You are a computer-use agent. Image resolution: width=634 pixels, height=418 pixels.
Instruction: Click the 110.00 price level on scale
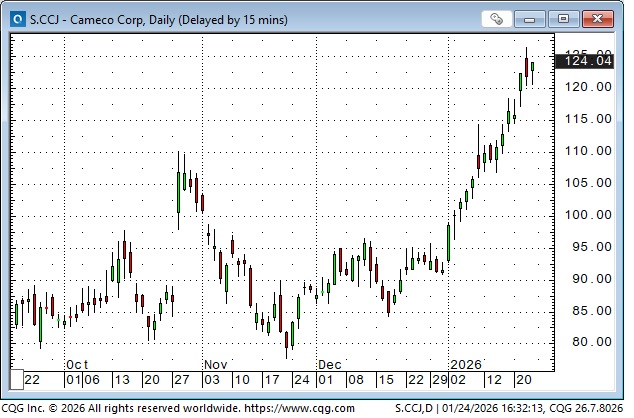click(588, 151)
